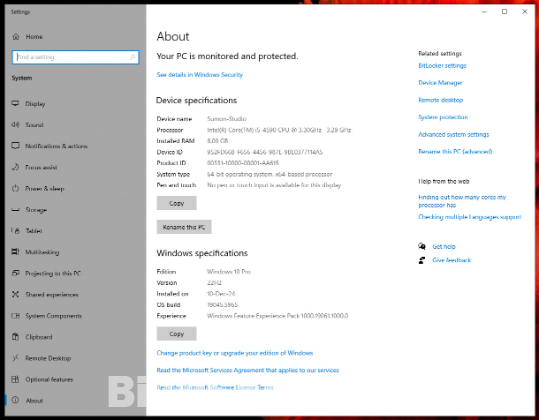Select the Sumon-Studio device name text
Viewport: 539px width, 420px height.
pos(227,119)
